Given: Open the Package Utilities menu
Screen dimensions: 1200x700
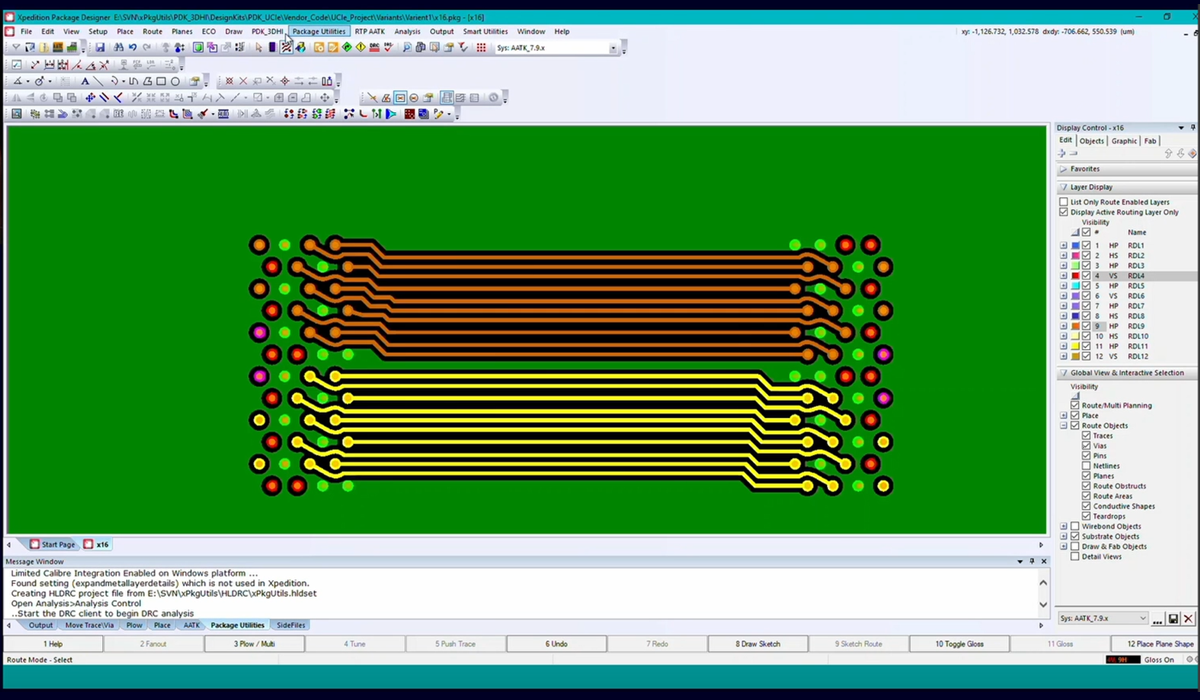Looking at the screenshot, I should coord(321,31).
